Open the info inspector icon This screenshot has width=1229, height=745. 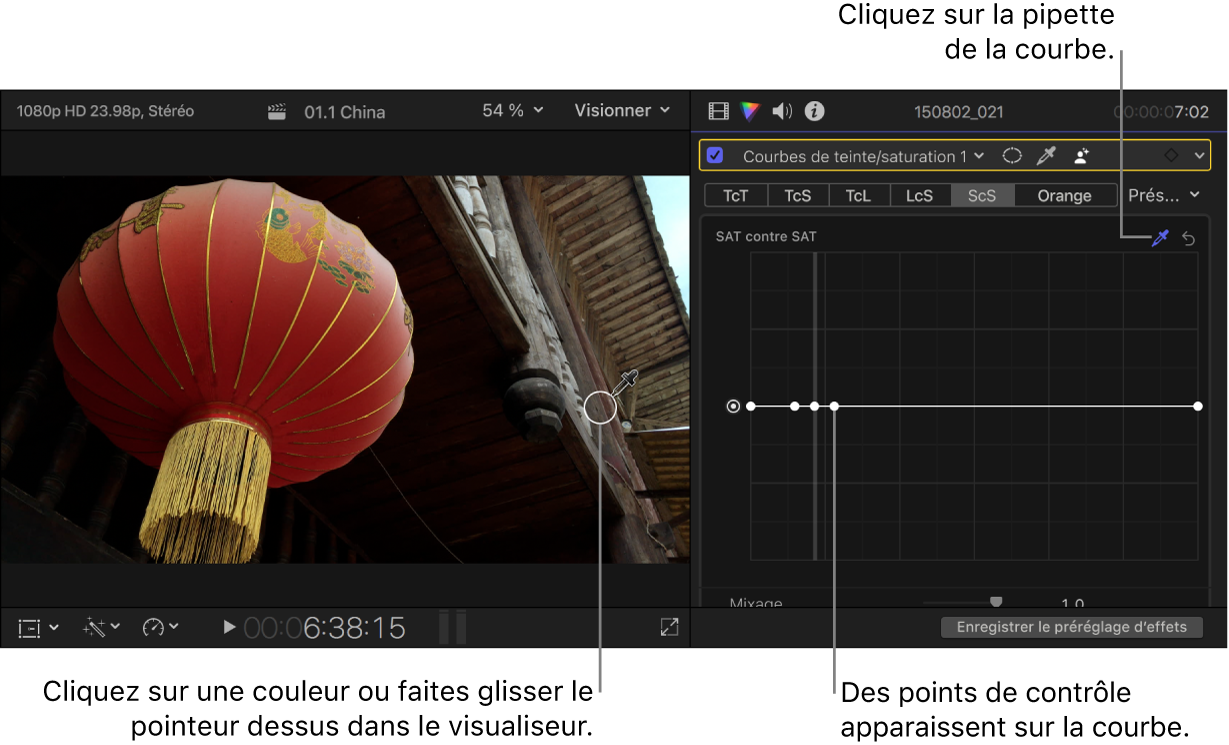point(815,111)
